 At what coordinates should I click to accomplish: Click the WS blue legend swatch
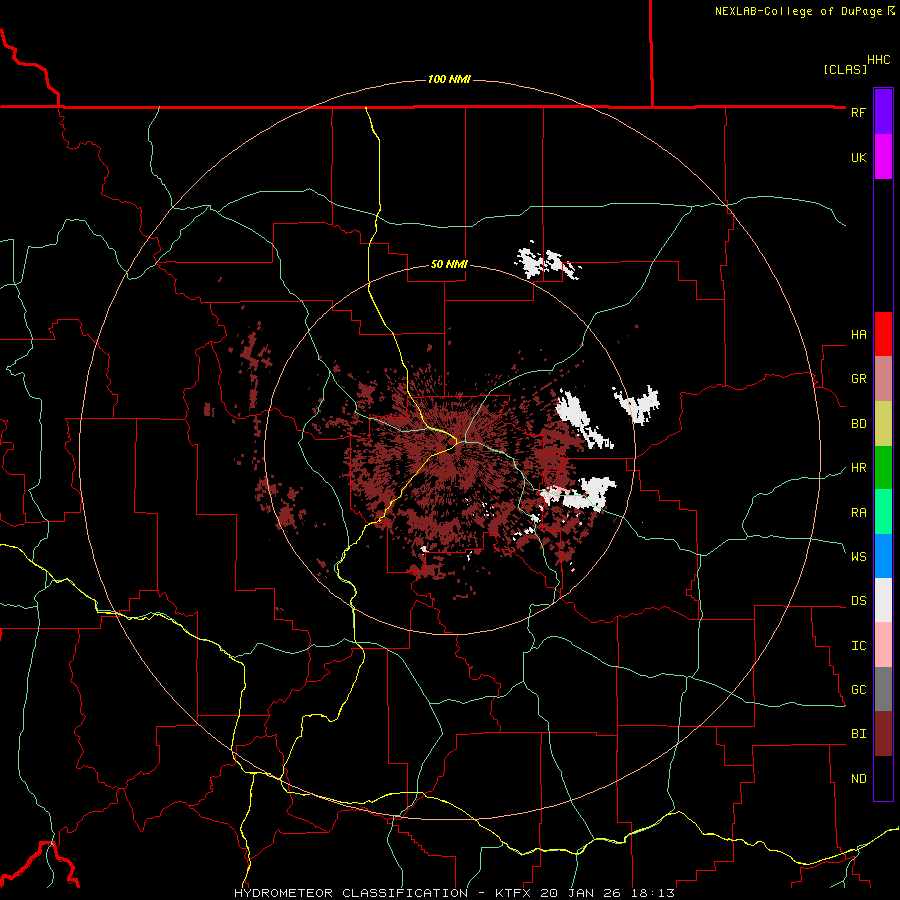883,556
